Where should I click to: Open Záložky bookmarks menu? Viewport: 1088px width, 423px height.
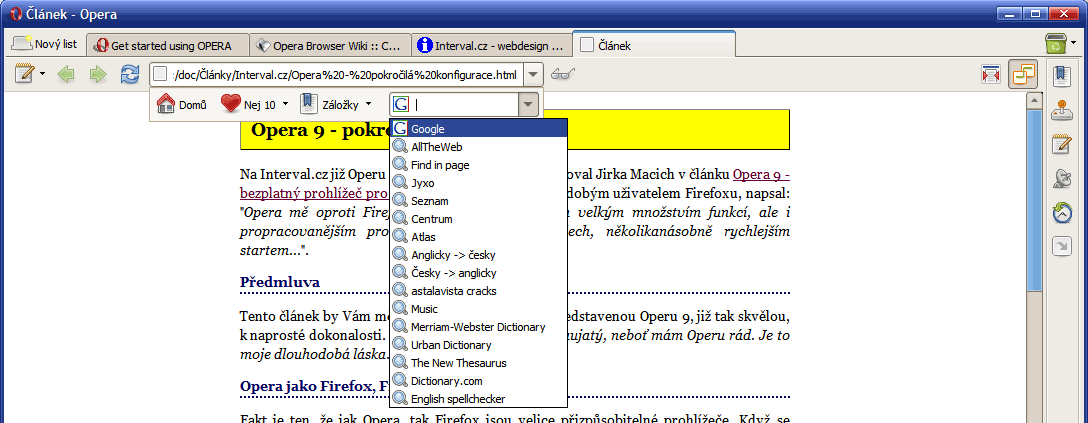336,105
